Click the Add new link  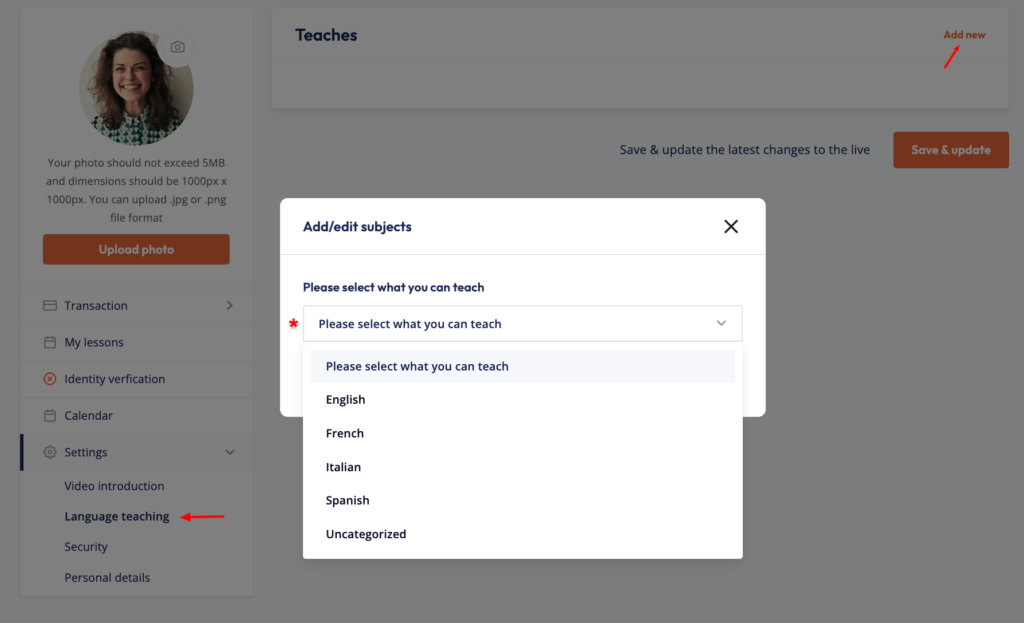[964, 35]
